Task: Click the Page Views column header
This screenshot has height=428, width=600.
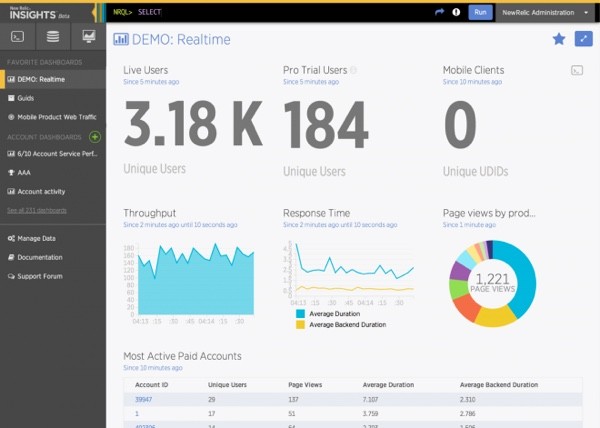Action: [305, 385]
